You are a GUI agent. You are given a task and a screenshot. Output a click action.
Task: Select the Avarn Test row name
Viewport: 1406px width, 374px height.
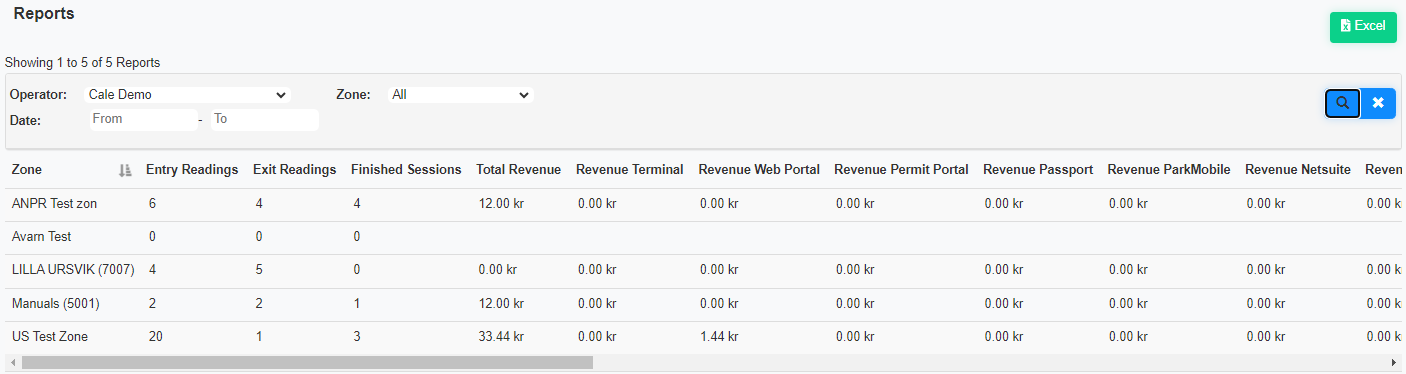point(41,237)
